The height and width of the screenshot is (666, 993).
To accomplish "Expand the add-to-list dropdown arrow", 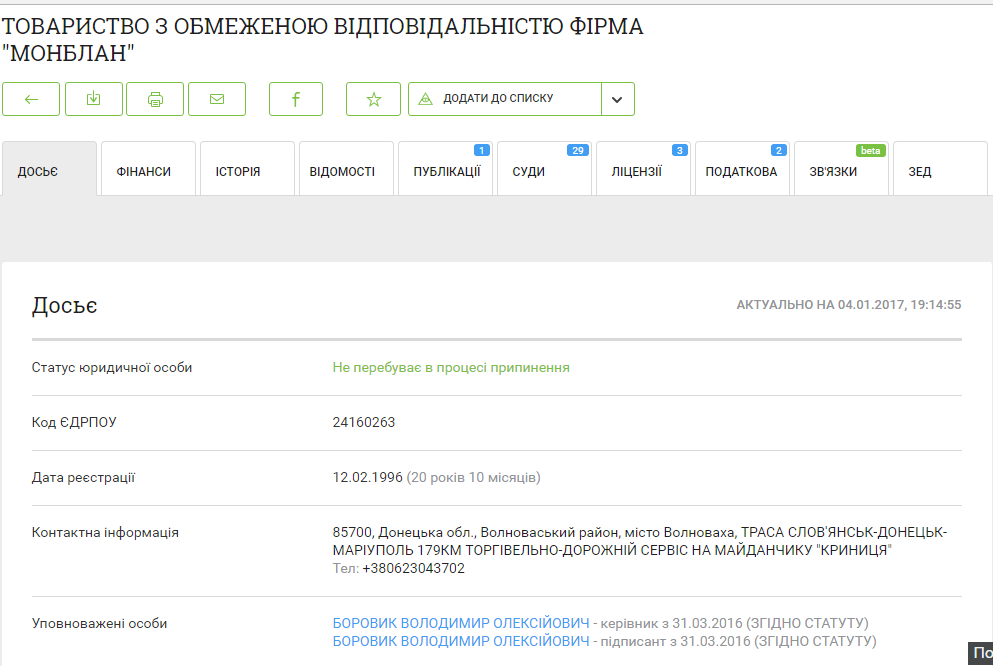I will pos(617,99).
